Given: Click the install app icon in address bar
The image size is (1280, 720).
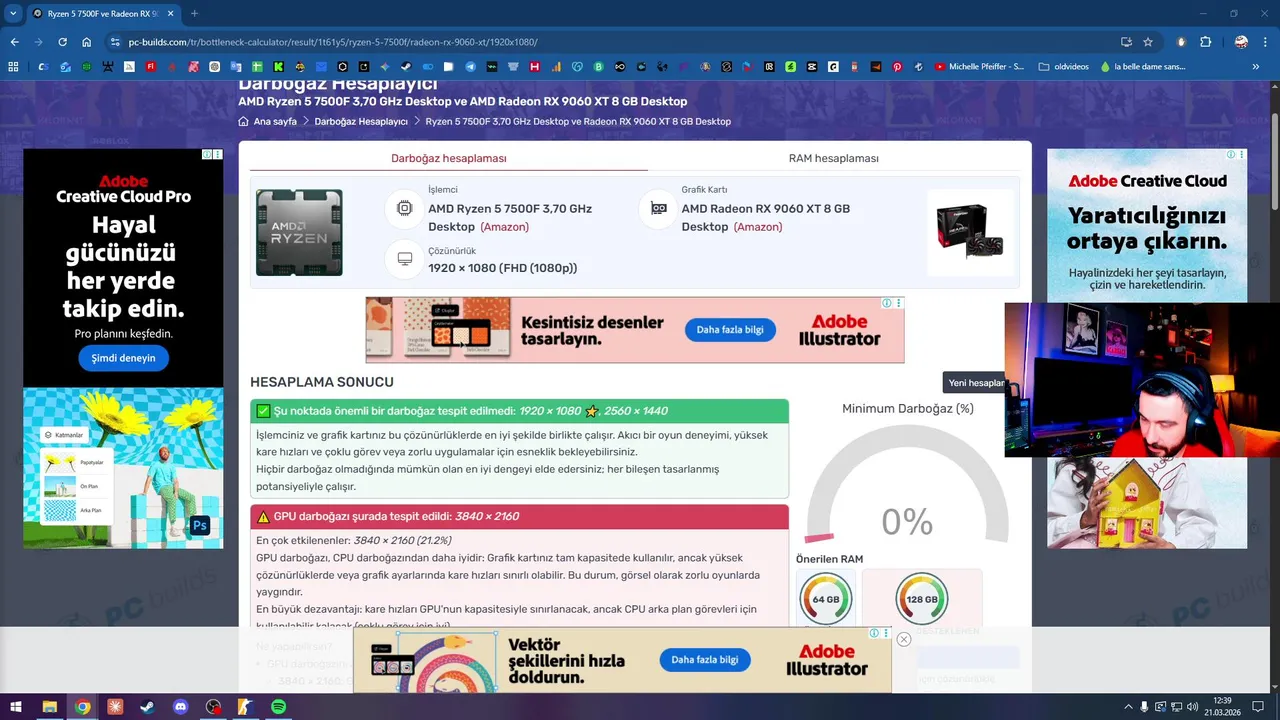Looking at the screenshot, I should [x=1126, y=42].
